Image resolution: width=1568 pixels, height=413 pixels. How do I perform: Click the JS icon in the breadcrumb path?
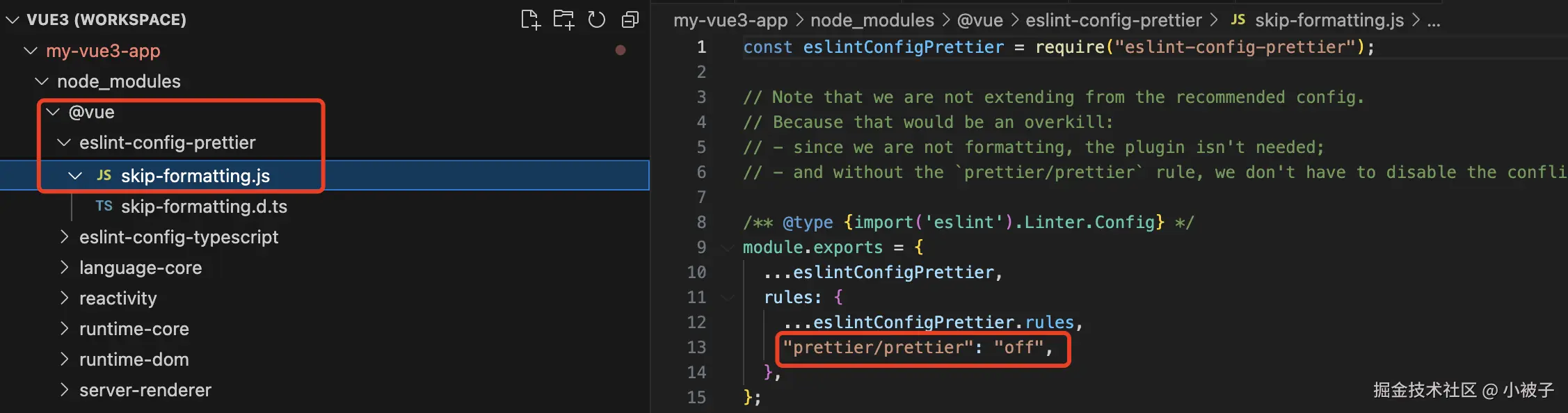pyautogui.click(x=1238, y=20)
